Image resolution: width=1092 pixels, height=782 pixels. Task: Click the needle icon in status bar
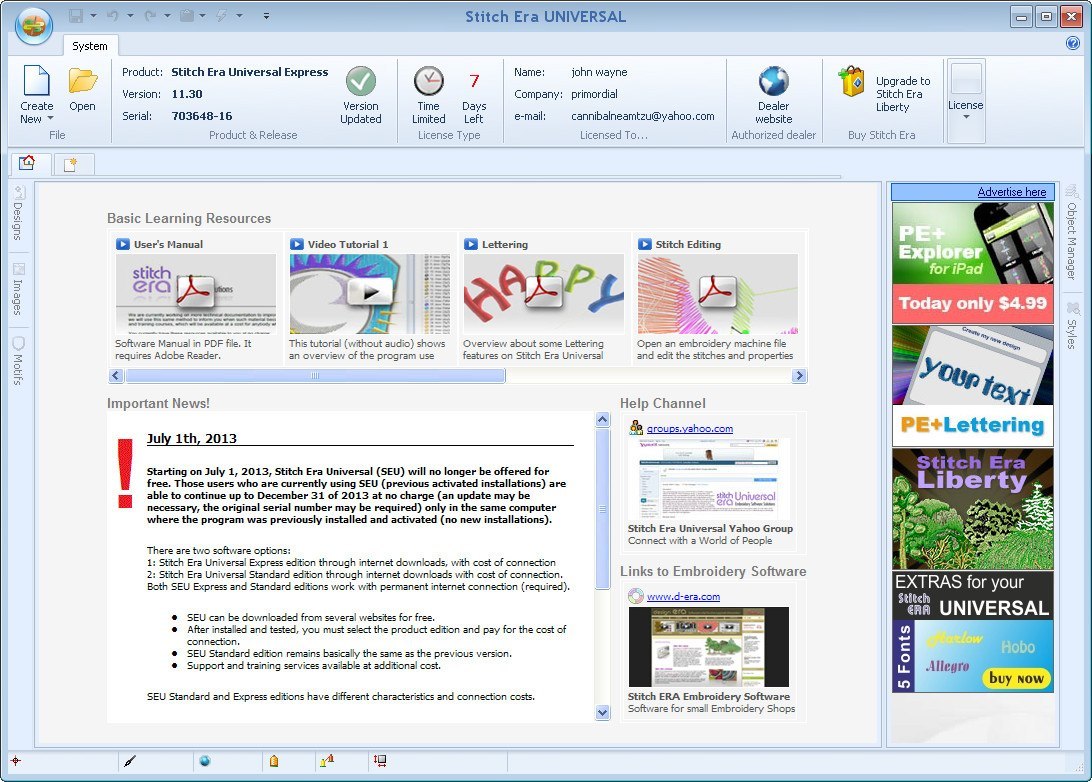point(130,761)
